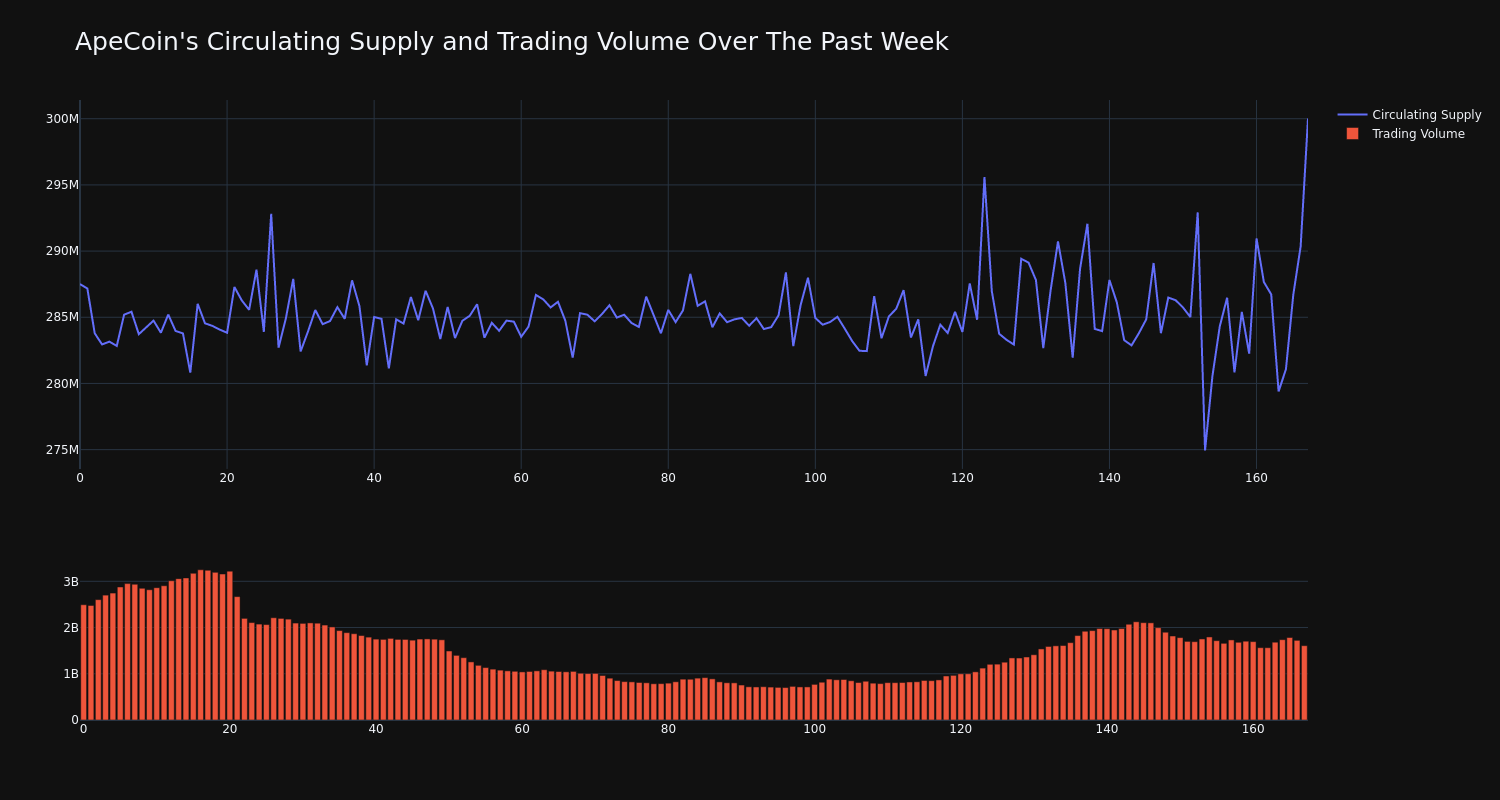Click the 80 tick on volume x-axis
The image size is (1500, 800).
pyautogui.click(x=668, y=729)
